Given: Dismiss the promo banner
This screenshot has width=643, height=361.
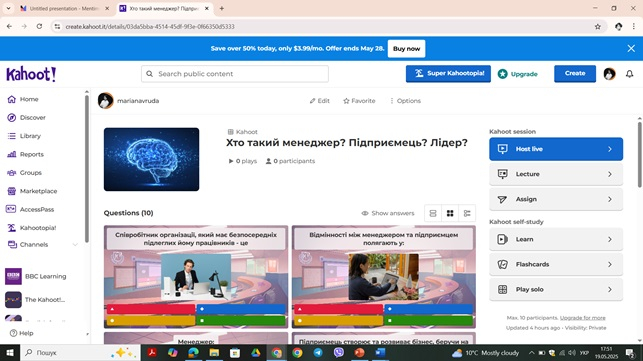Looking at the screenshot, I should [x=631, y=48].
